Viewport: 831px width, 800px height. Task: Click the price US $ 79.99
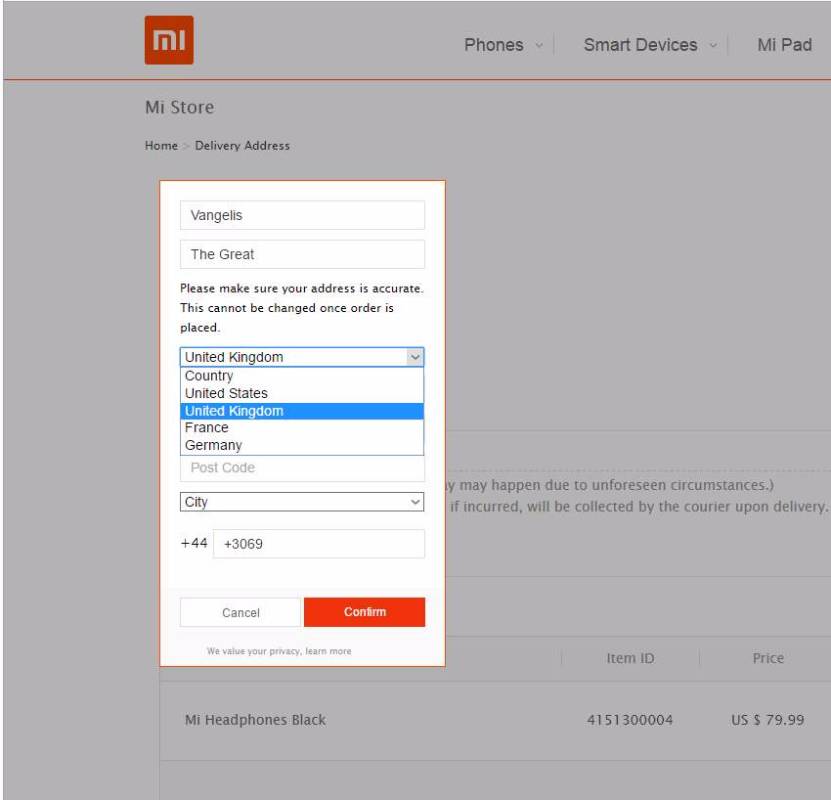pyautogui.click(x=767, y=720)
